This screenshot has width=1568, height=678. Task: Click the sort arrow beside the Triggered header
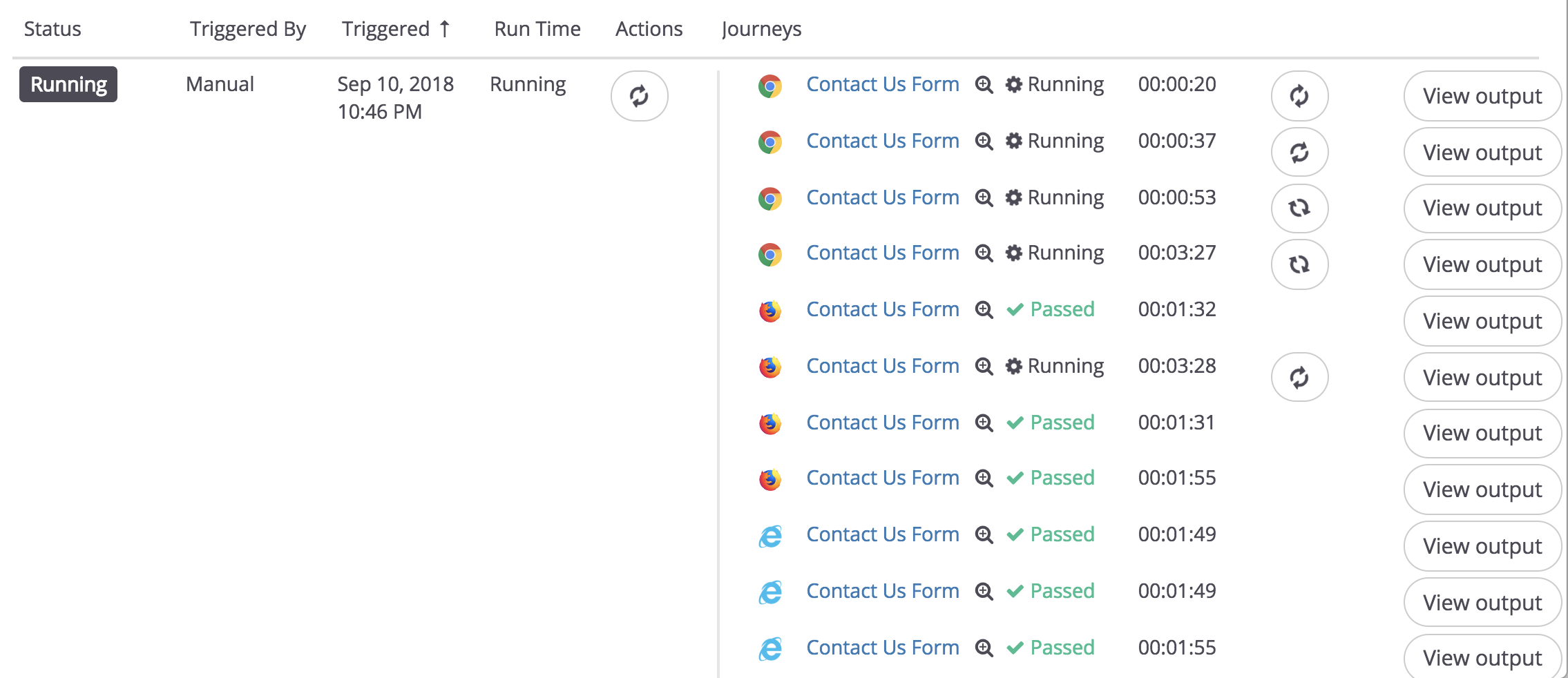pos(445,29)
